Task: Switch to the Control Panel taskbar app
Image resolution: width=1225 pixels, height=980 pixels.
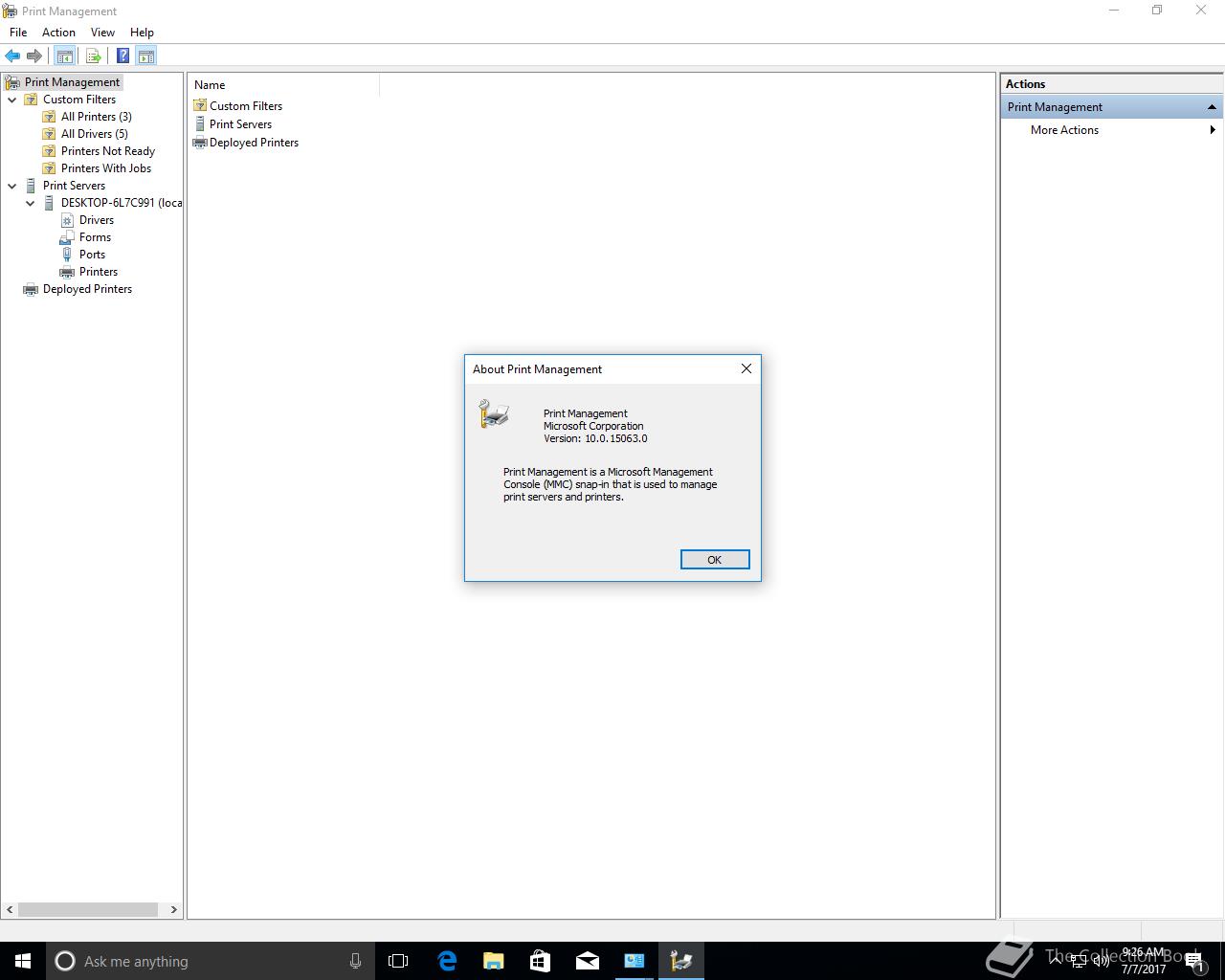Action: (x=635, y=961)
